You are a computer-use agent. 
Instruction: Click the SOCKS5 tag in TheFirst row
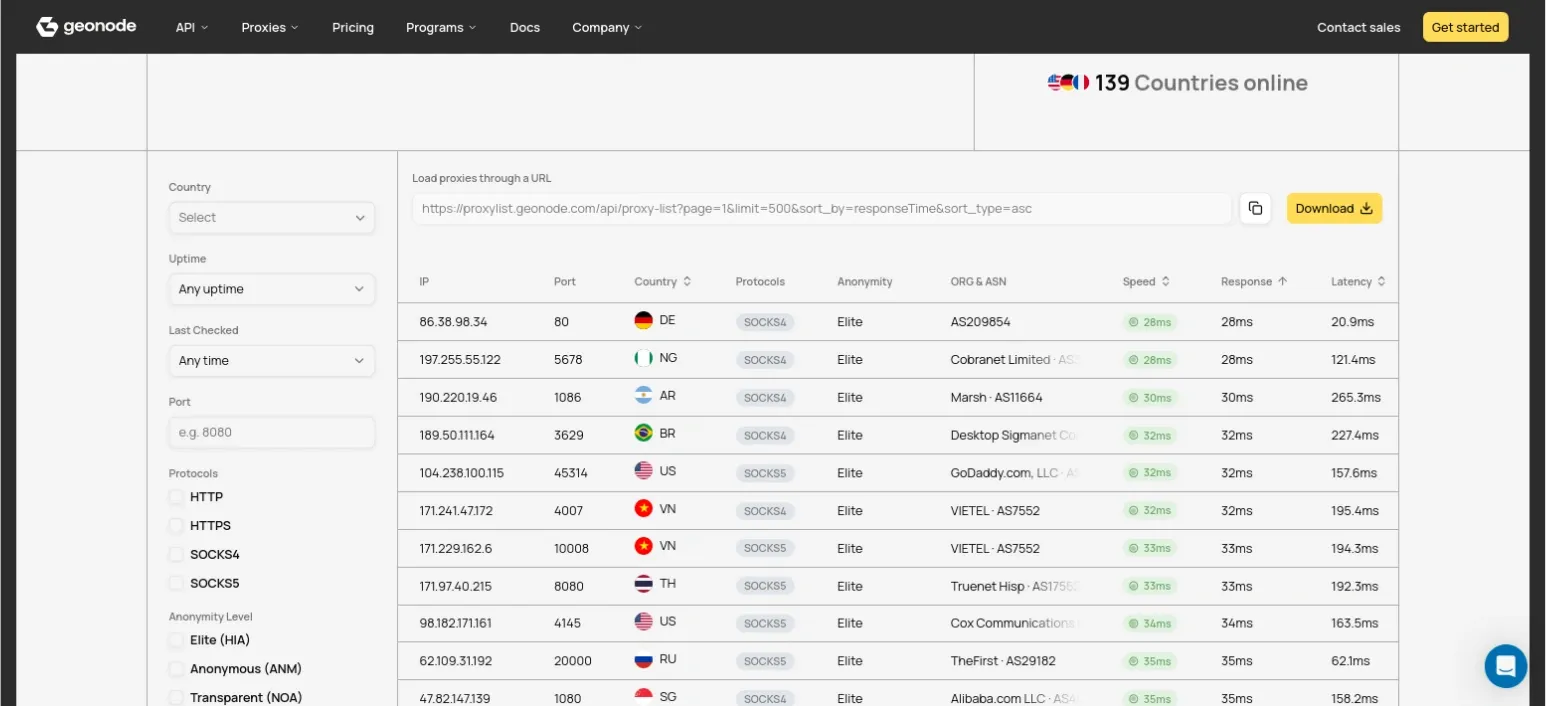(x=765, y=661)
